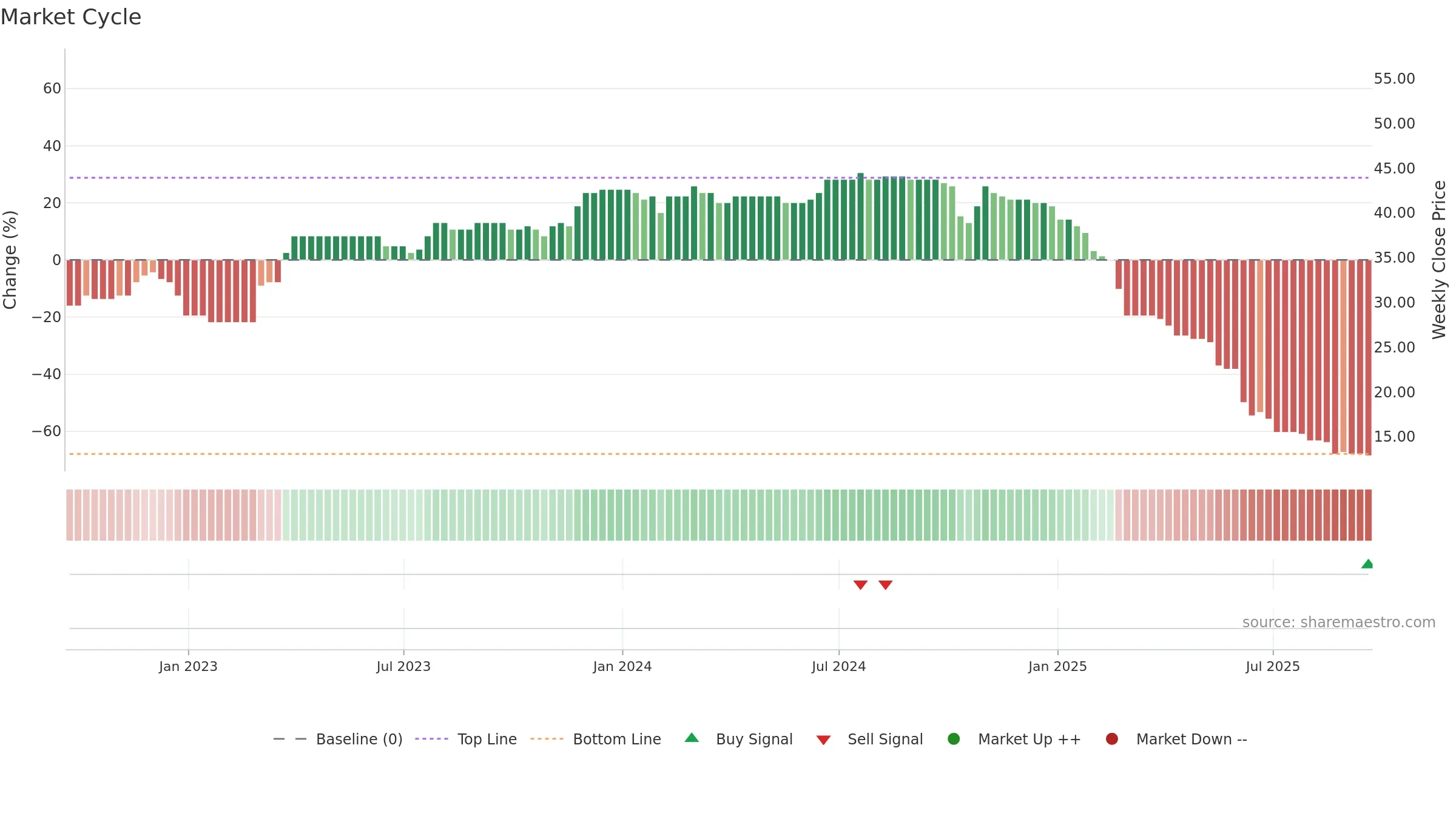The width and height of the screenshot is (1456, 819).
Task: Click the Sell Signal legend label
Action: point(885,739)
